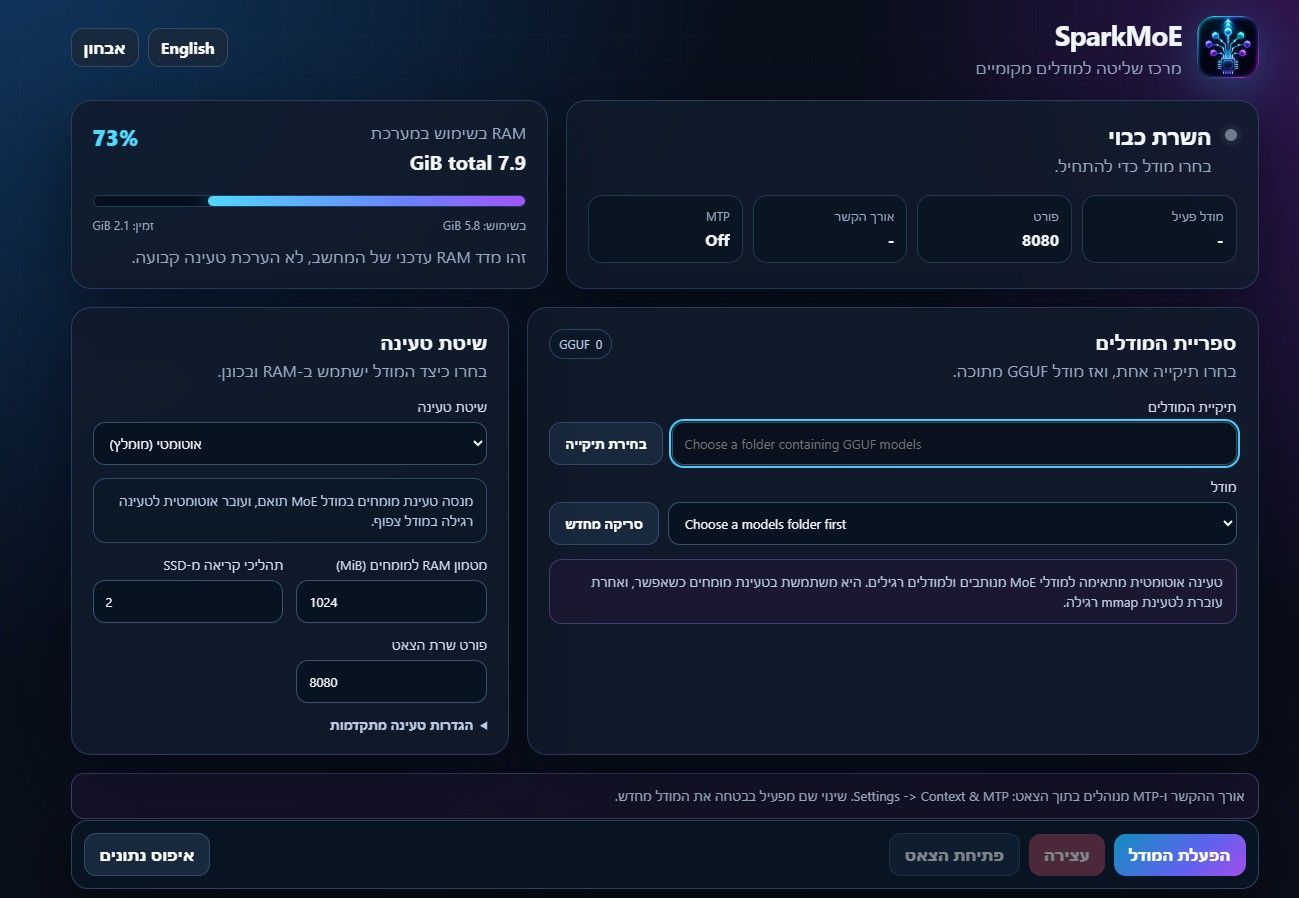Click the 73% RAM usage value
This screenshot has width=1299, height=898.
point(115,138)
